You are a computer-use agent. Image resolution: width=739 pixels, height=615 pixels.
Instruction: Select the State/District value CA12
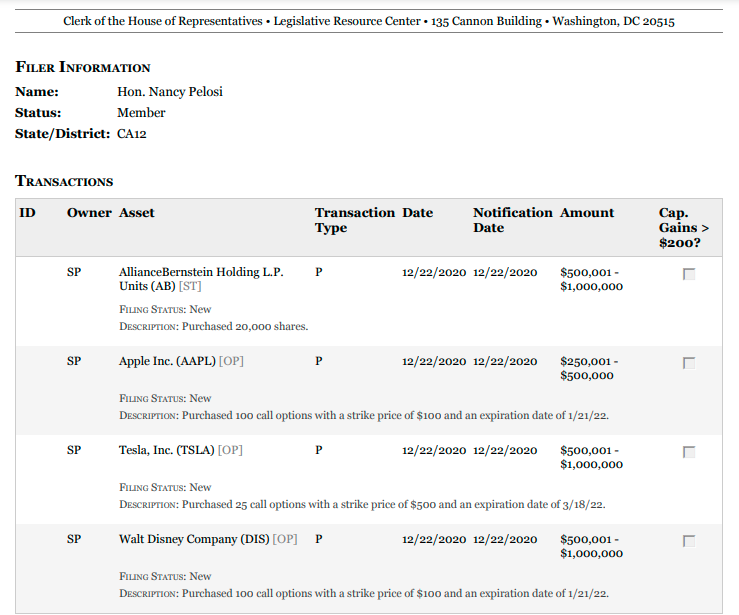pos(131,134)
